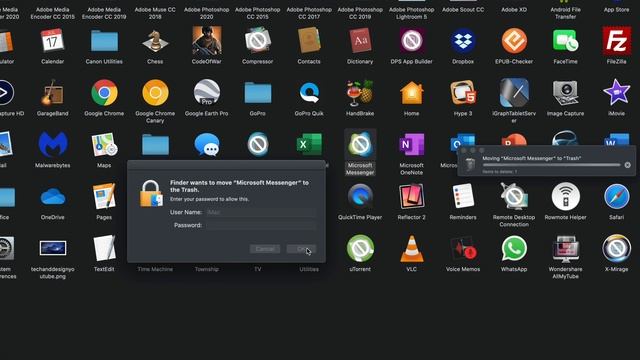The image size is (640, 360).
Task: Open Hype 3
Action: click(463, 93)
